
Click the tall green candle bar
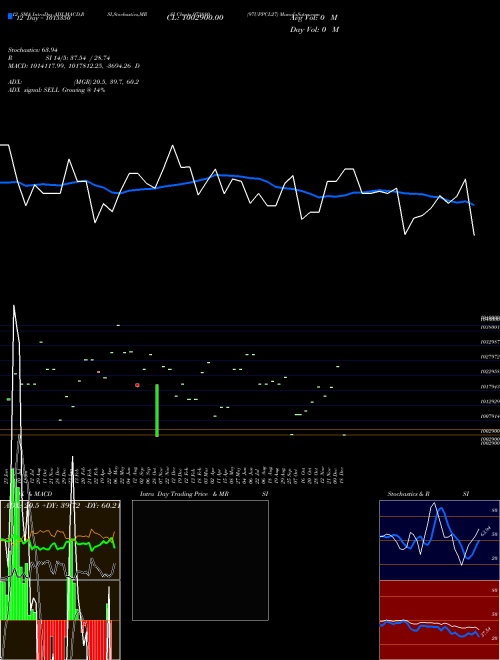tap(157, 410)
